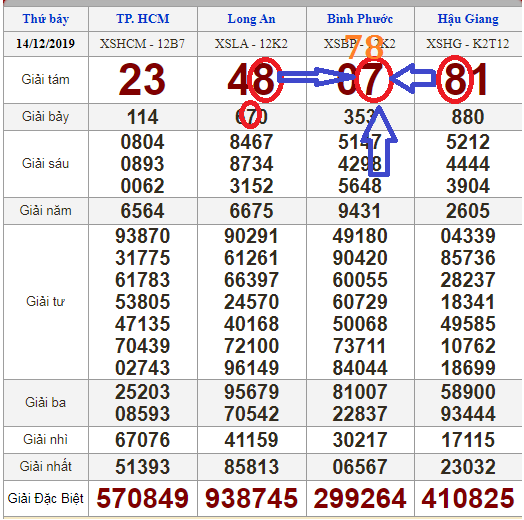Open the Hậu Giang header link
This screenshot has height=520, width=524.
468,19
